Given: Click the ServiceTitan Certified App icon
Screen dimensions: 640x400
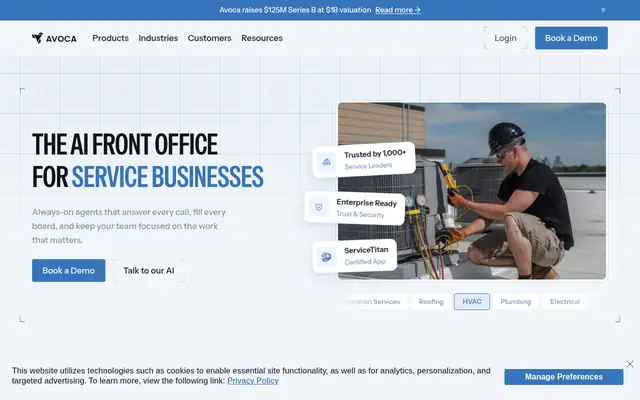Looking at the screenshot, I should coord(326,257).
